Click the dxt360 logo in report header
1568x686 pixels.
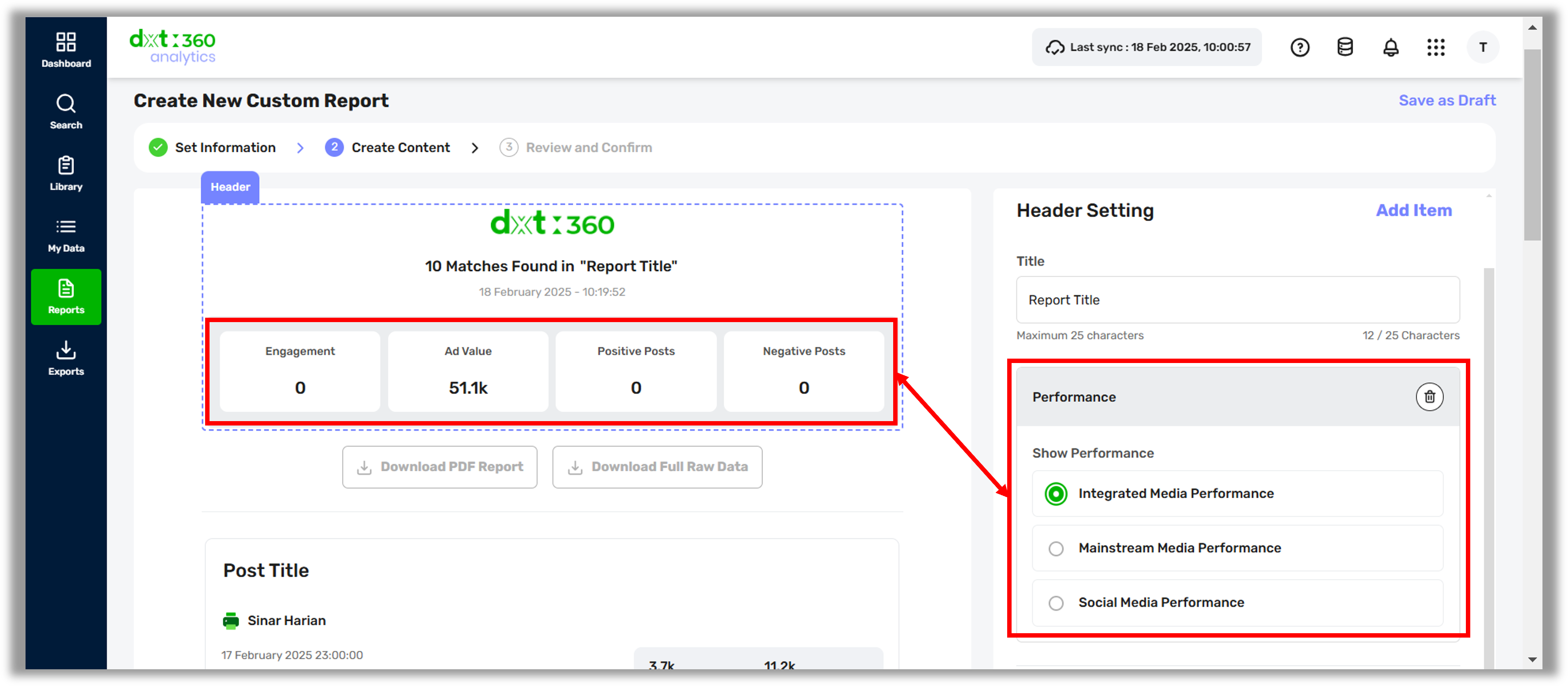pyautogui.click(x=552, y=223)
